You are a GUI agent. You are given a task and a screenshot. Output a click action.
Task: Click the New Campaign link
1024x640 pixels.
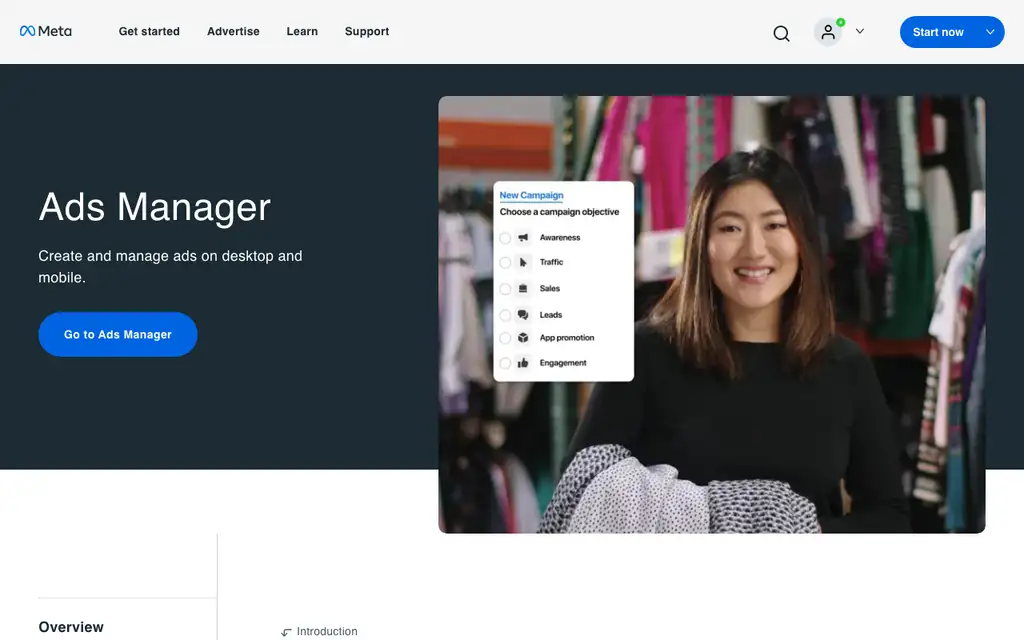pyautogui.click(x=531, y=195)
